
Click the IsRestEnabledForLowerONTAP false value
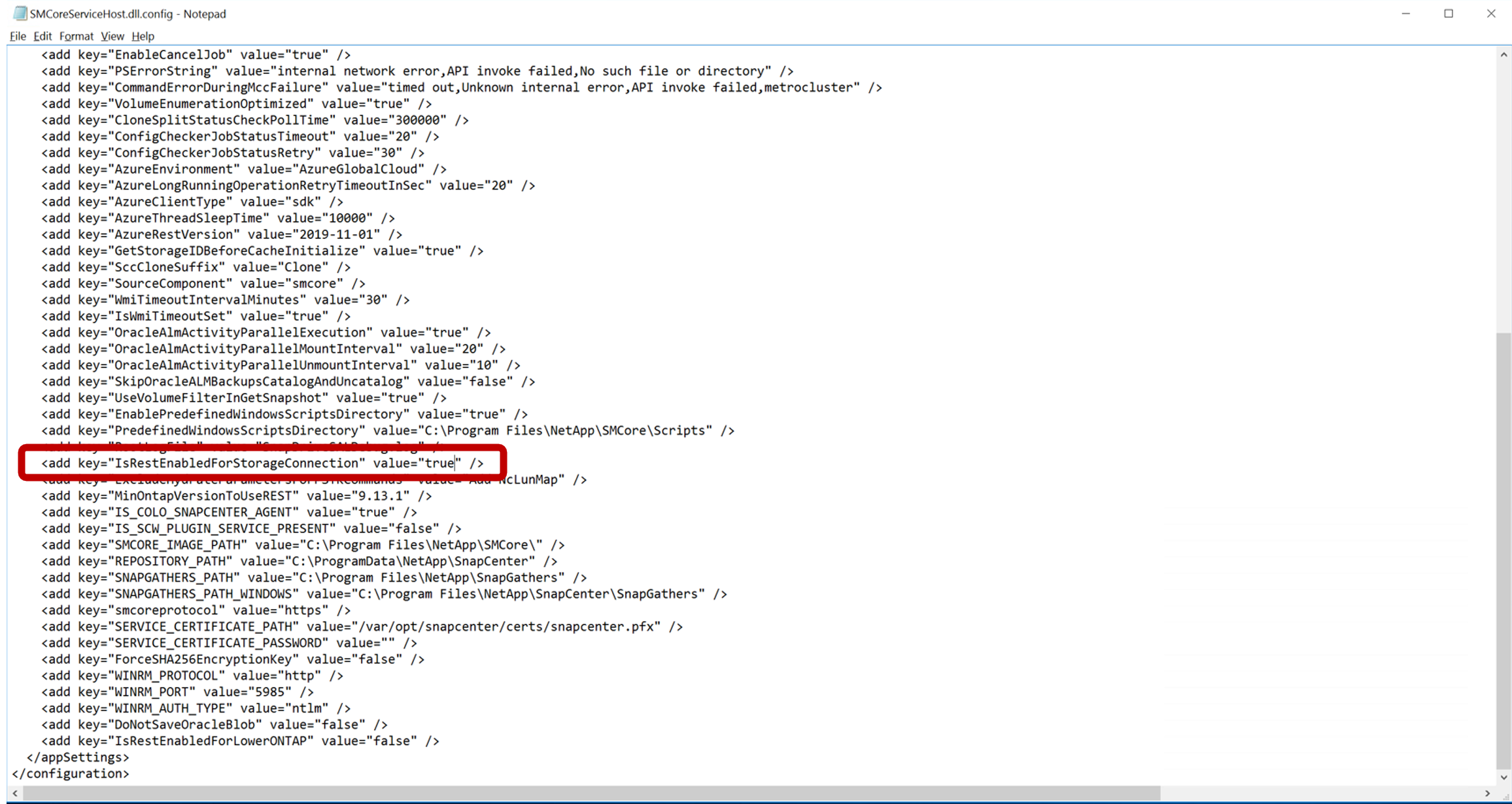[x=391, y=741]
